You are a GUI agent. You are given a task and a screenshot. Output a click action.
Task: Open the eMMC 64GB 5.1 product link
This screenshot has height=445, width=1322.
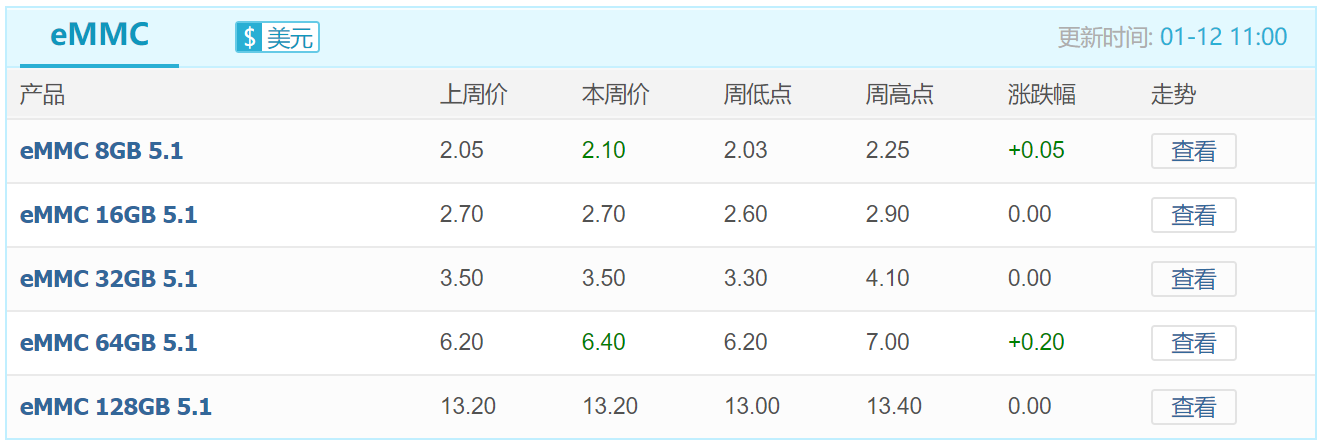[x=108, y=343]
